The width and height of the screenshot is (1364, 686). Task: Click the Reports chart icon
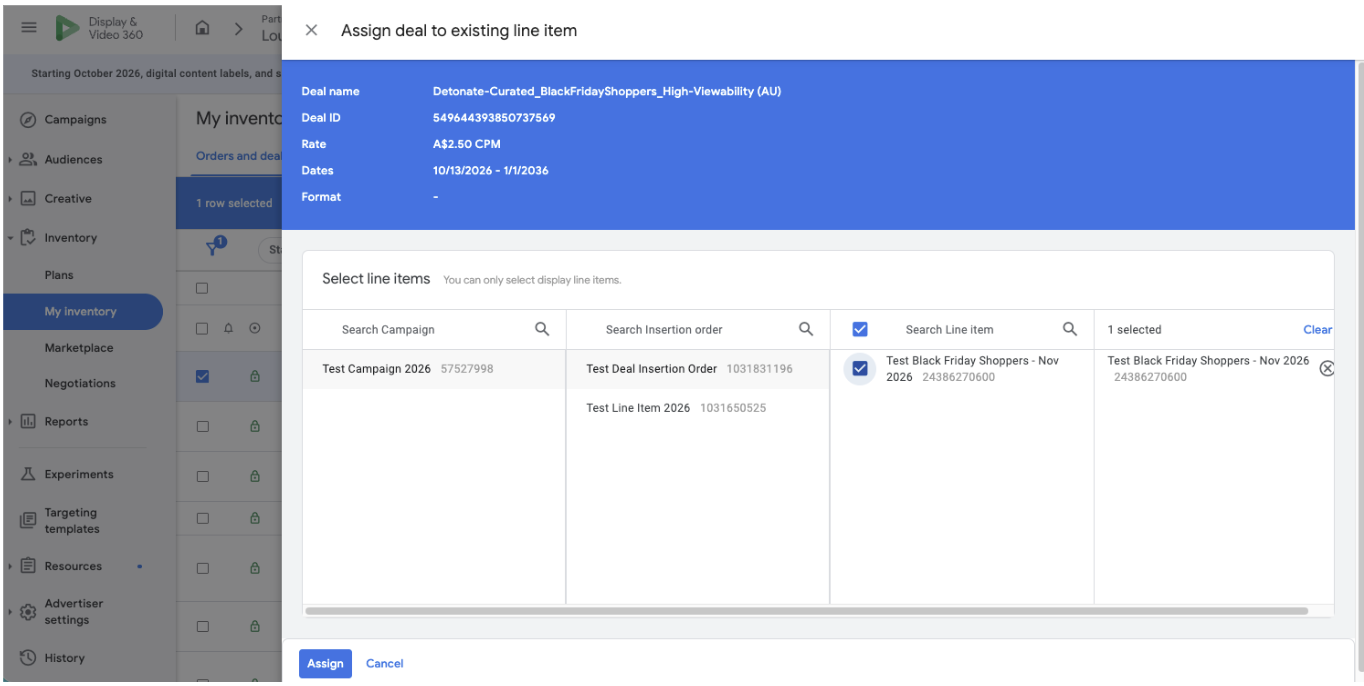28,422
